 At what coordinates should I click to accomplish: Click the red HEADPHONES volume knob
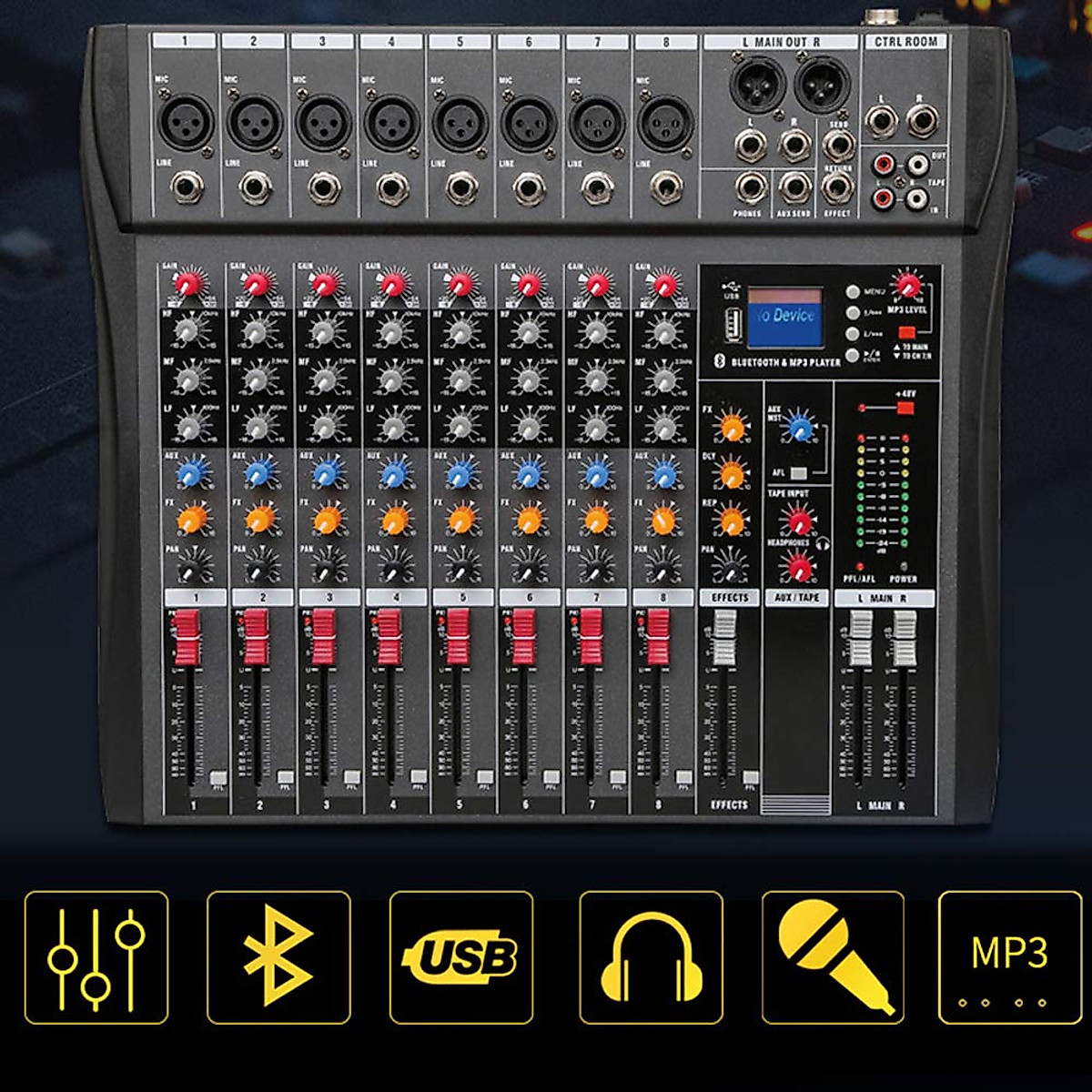[800, 568]
